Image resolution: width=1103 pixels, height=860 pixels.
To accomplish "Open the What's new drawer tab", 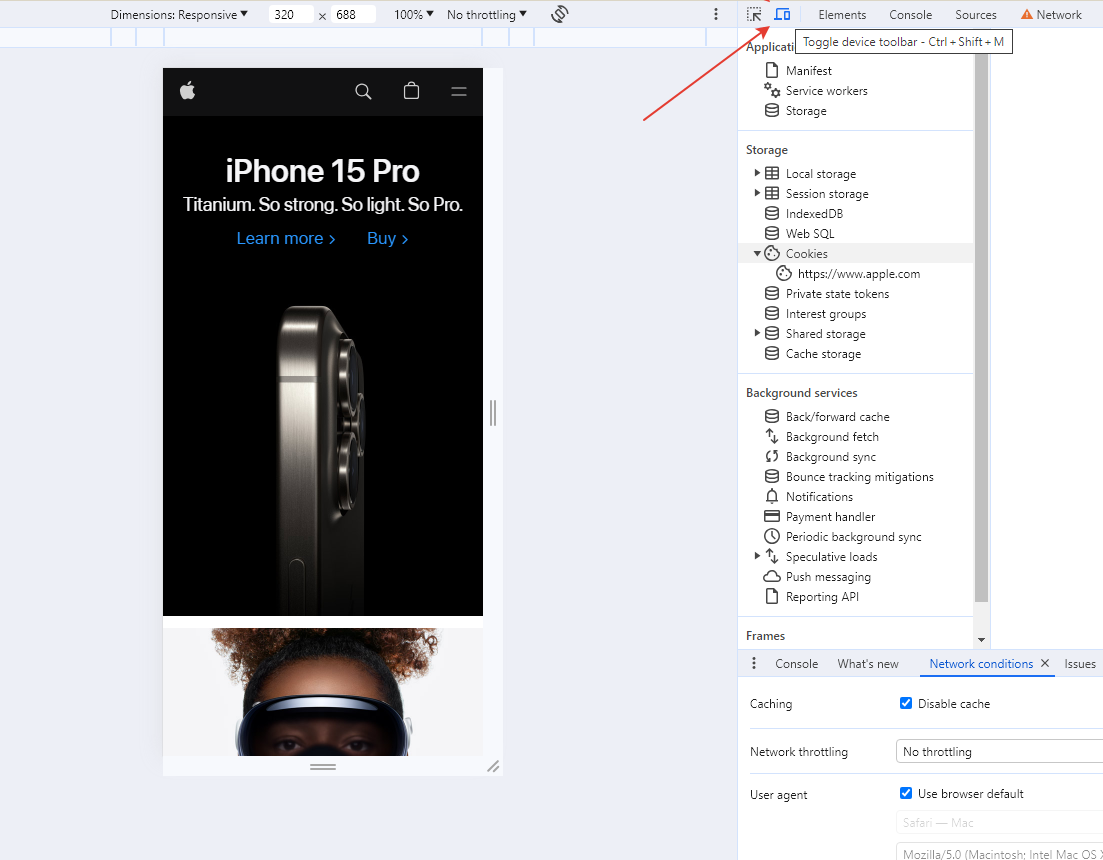I will pos(868,663).
